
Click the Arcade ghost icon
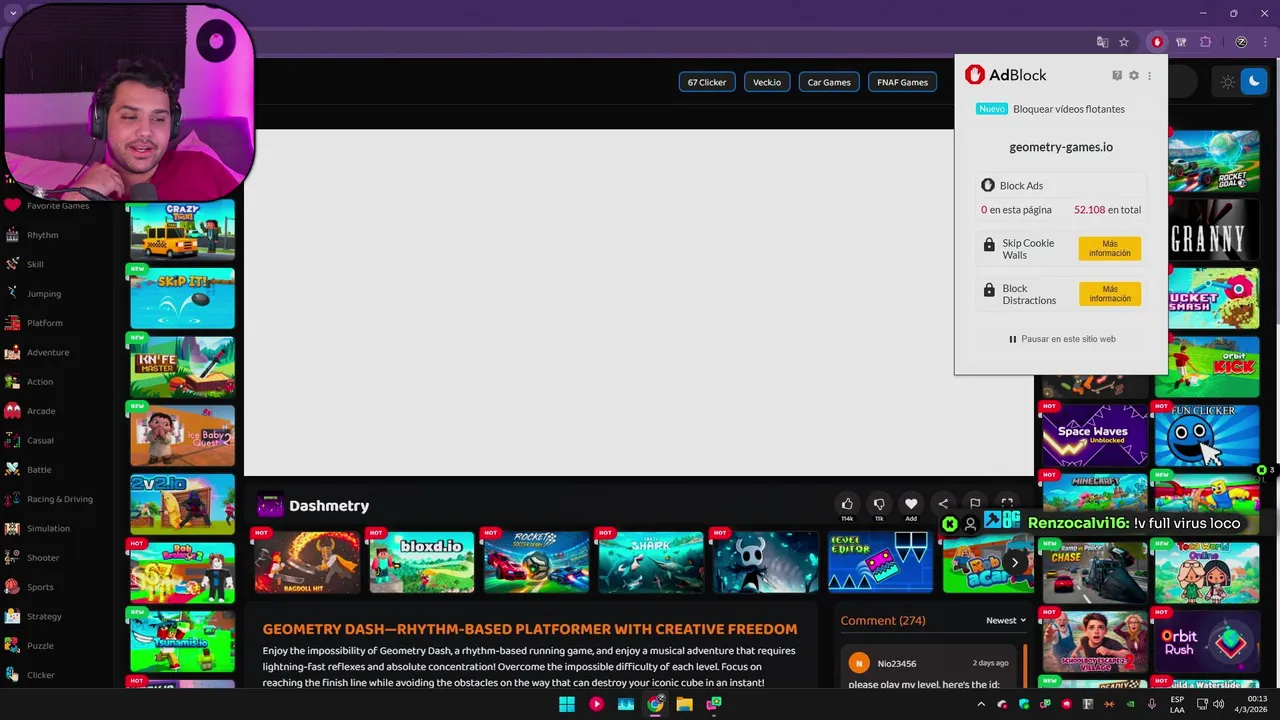(x=12, y=411)
